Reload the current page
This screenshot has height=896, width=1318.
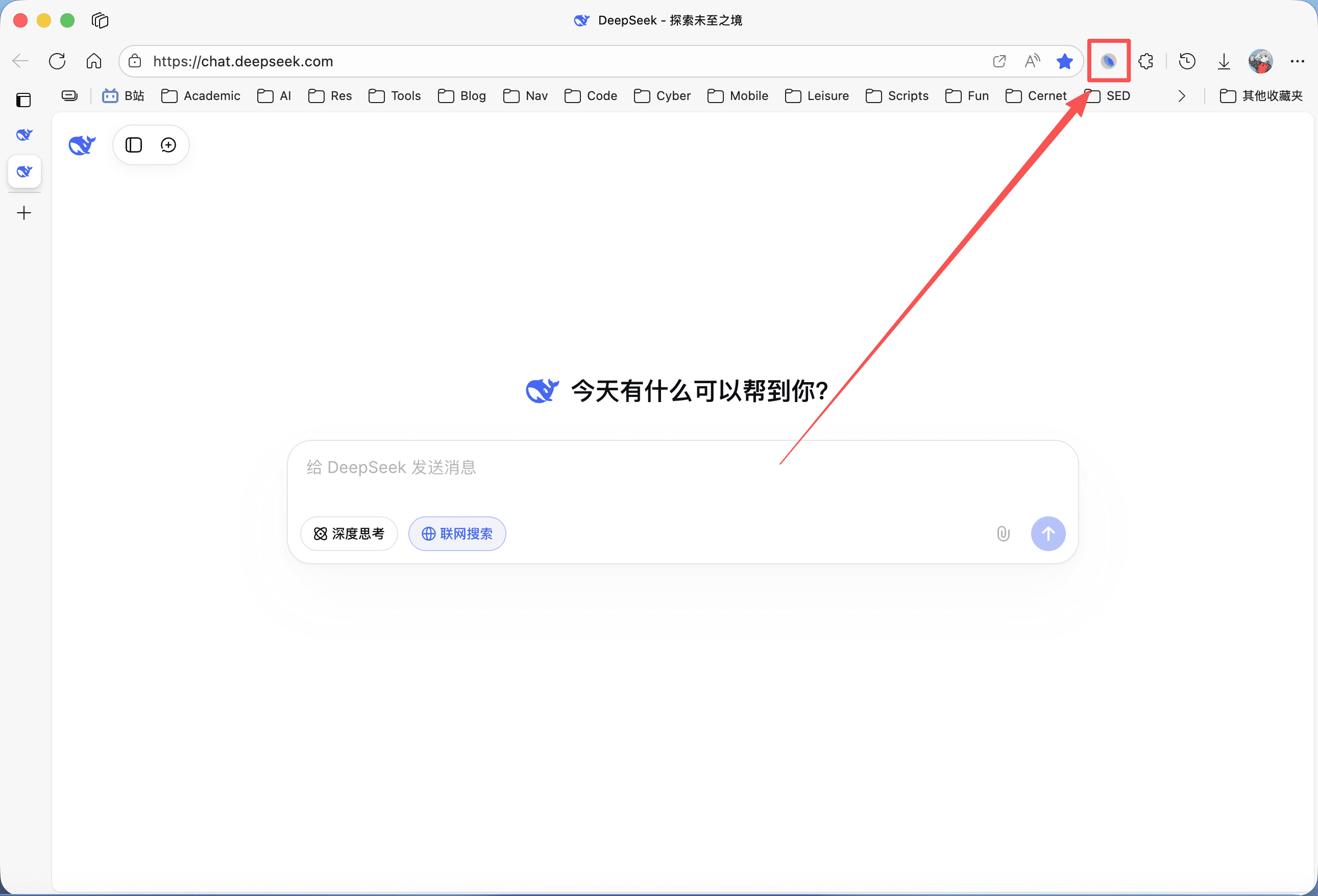click(x=57, y=61)
